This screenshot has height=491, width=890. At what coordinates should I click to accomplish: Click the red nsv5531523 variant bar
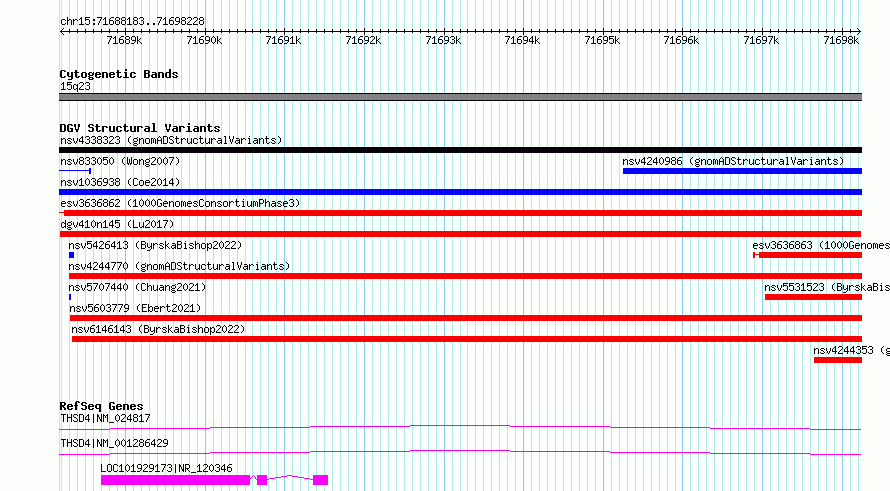(x=813, y=297)
